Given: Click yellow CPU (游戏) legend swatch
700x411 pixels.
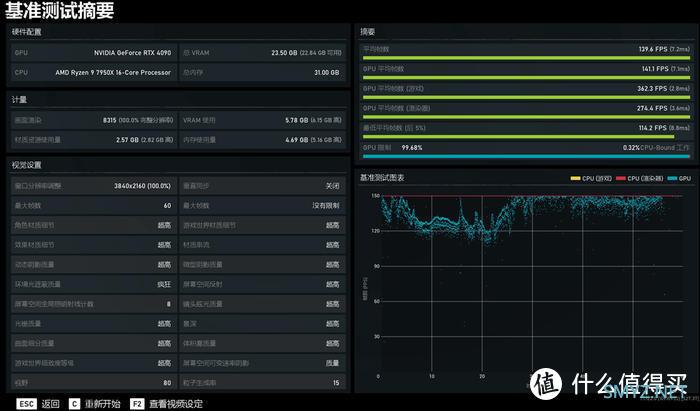Looking at the screenshot, I should click(x=575, y=179).
